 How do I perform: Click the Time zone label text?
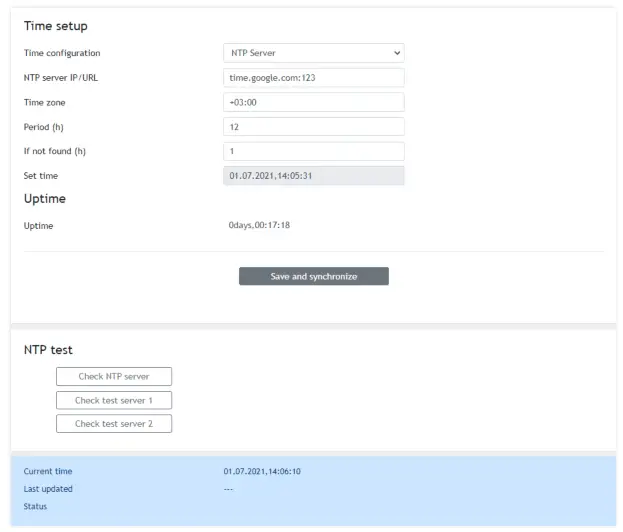(x=45, y=102)
